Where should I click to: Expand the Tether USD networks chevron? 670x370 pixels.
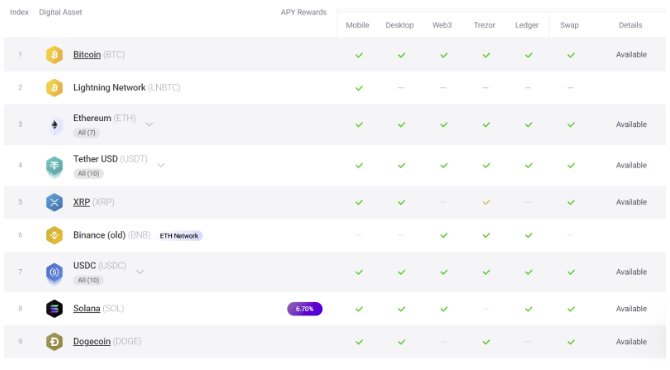click(x=161, y=165)
